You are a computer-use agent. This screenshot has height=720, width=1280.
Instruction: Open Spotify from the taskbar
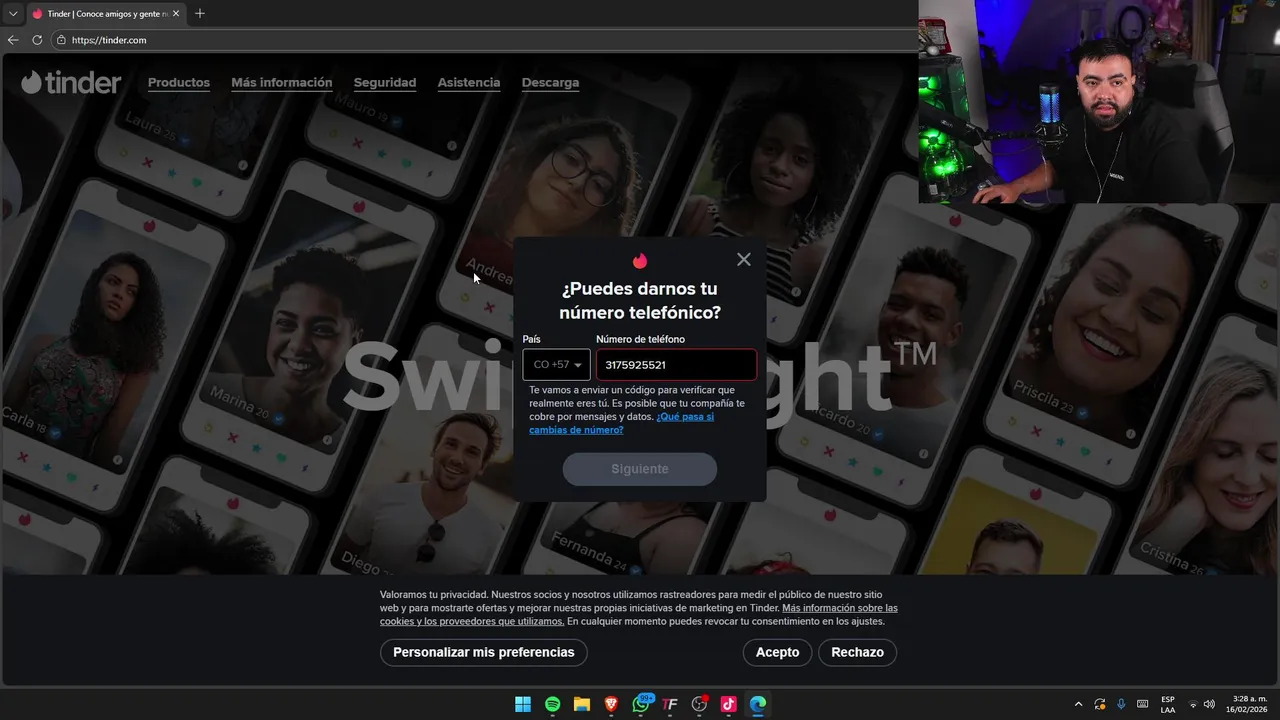point(552,704)
